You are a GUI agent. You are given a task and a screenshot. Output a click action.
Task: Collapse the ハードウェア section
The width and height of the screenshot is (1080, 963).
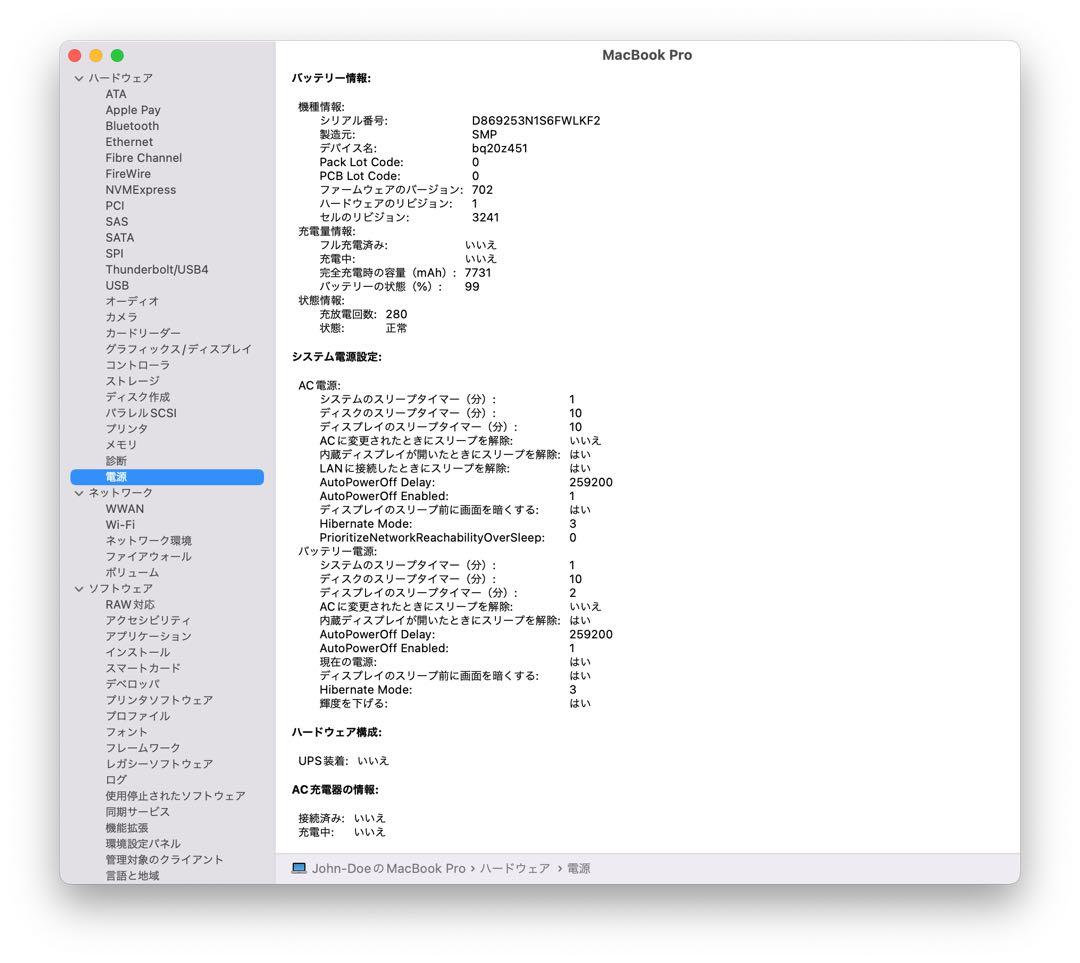[x=78, y=77]
